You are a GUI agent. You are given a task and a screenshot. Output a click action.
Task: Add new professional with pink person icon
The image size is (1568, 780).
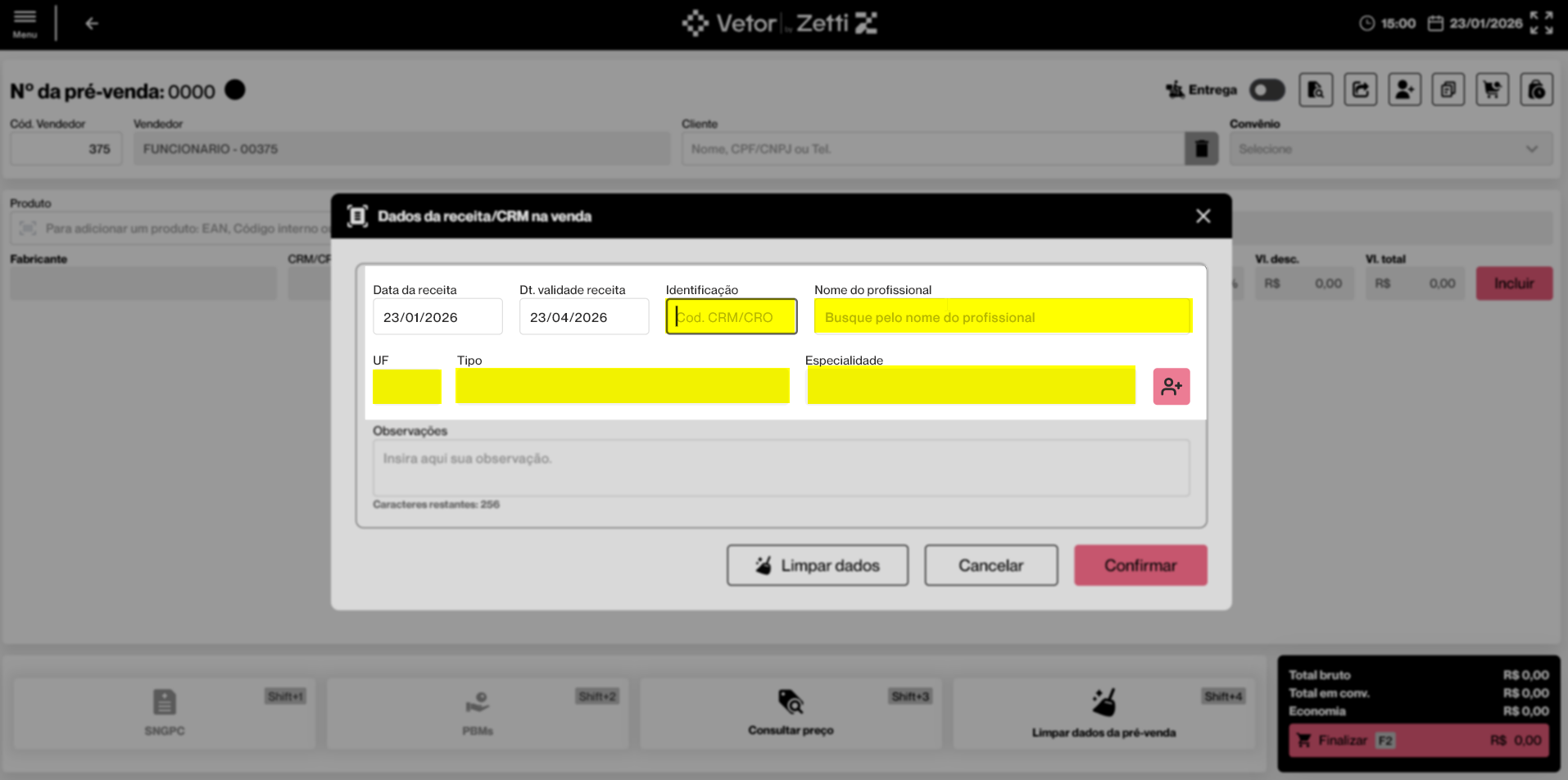point(1171,387)
